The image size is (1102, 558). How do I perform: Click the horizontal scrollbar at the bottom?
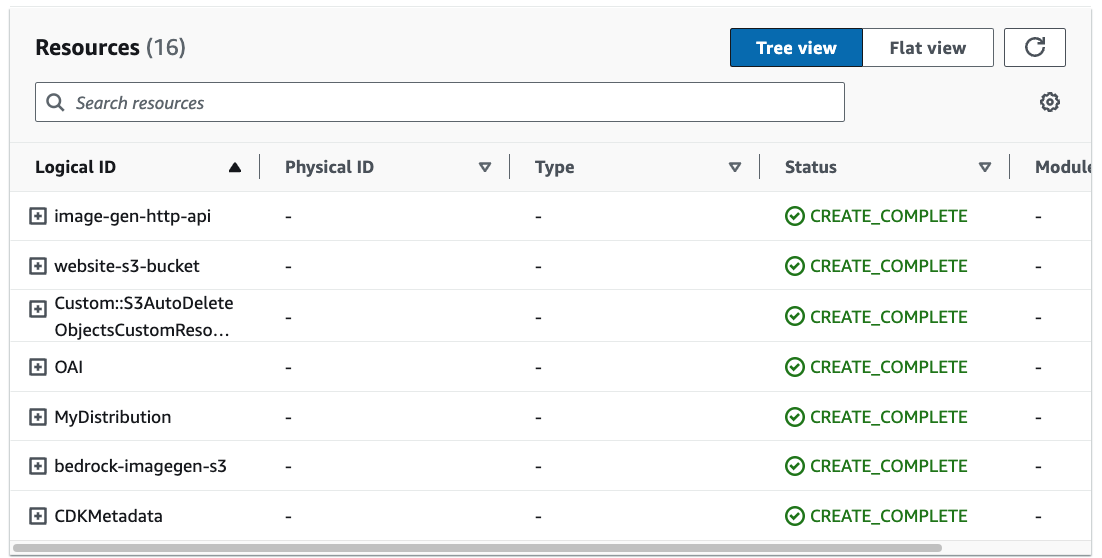(x=478, y=548)
